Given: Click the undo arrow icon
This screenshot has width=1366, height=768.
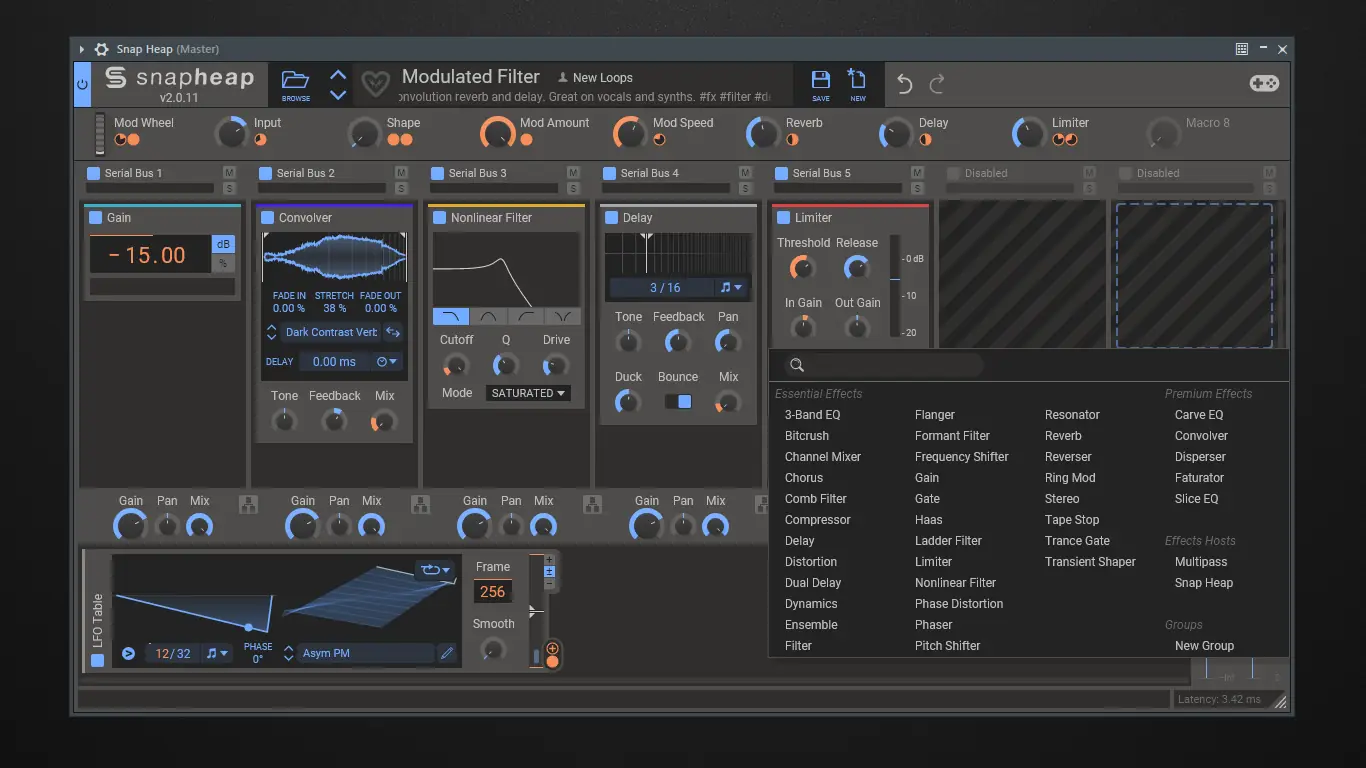Looking at the screenshot, I should [x=905, y=85].
